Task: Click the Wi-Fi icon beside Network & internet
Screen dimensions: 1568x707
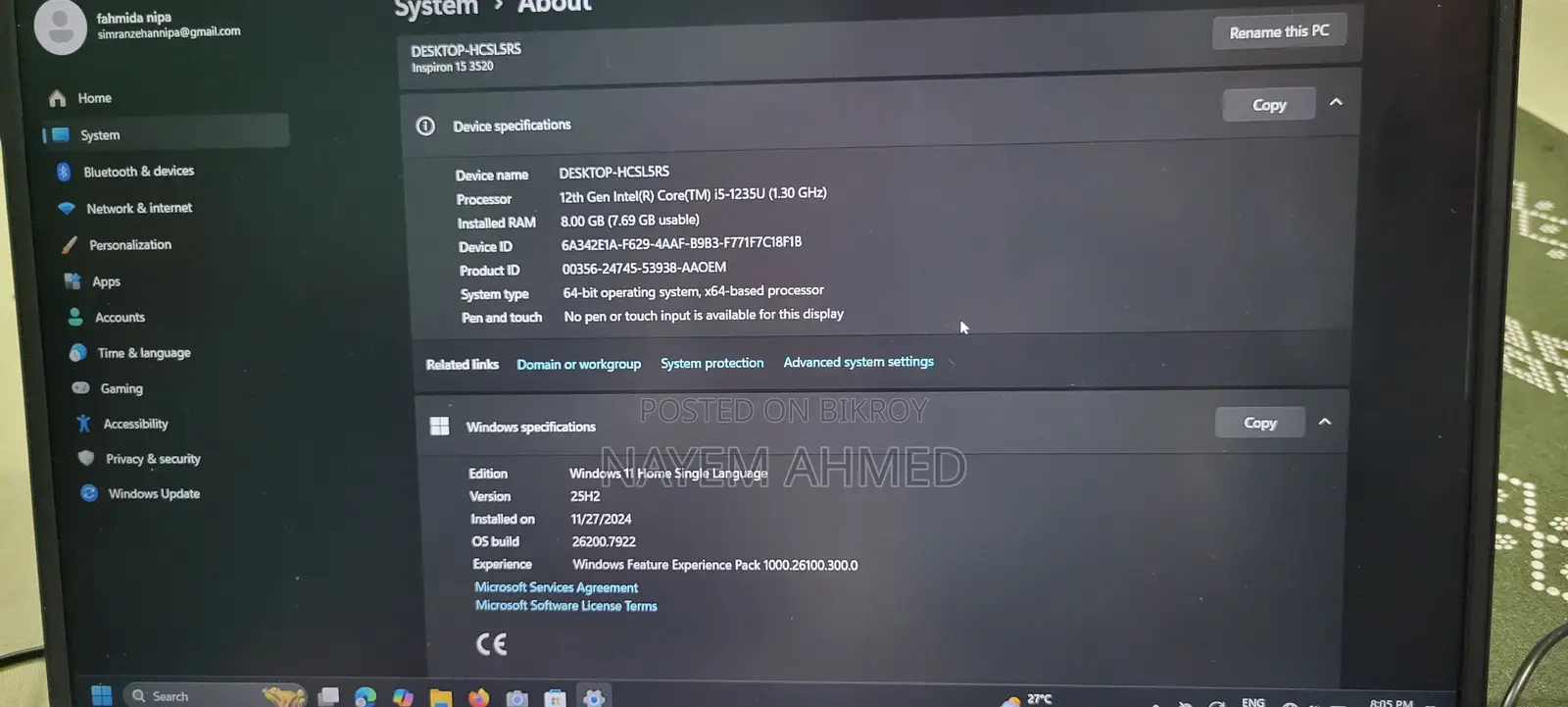Action: pos(67,208)
